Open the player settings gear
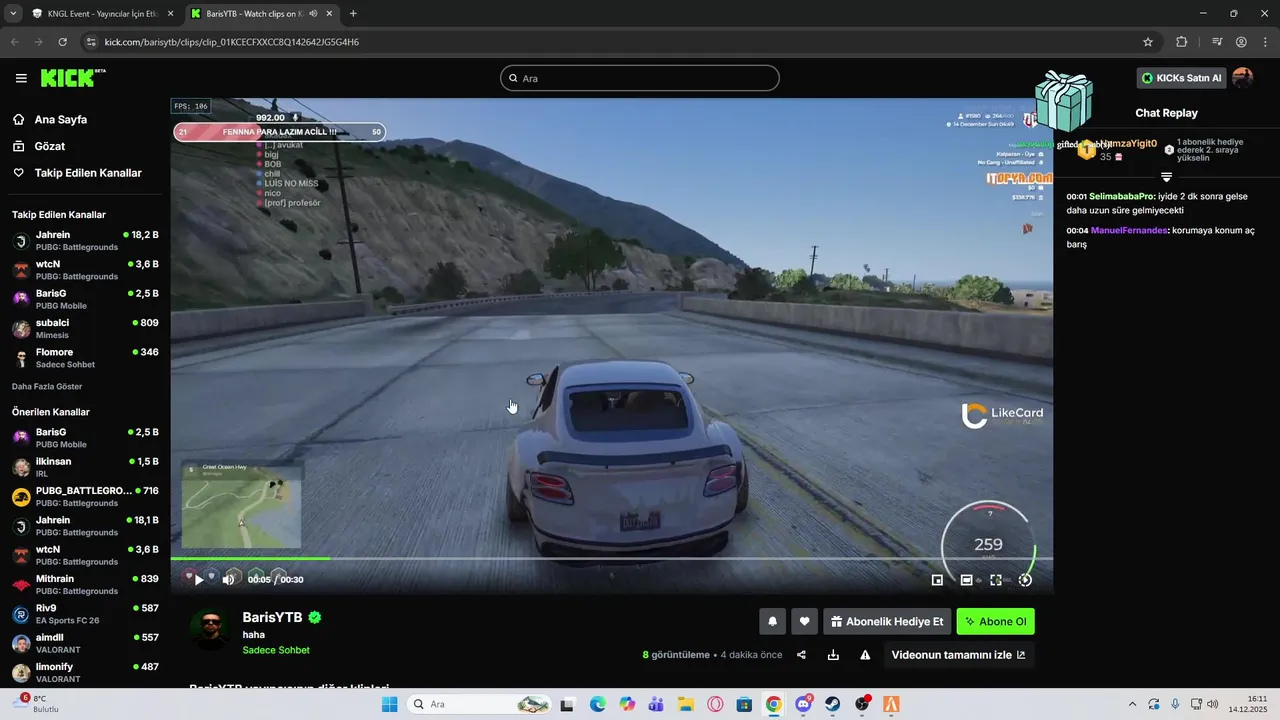 point(1025,580)
